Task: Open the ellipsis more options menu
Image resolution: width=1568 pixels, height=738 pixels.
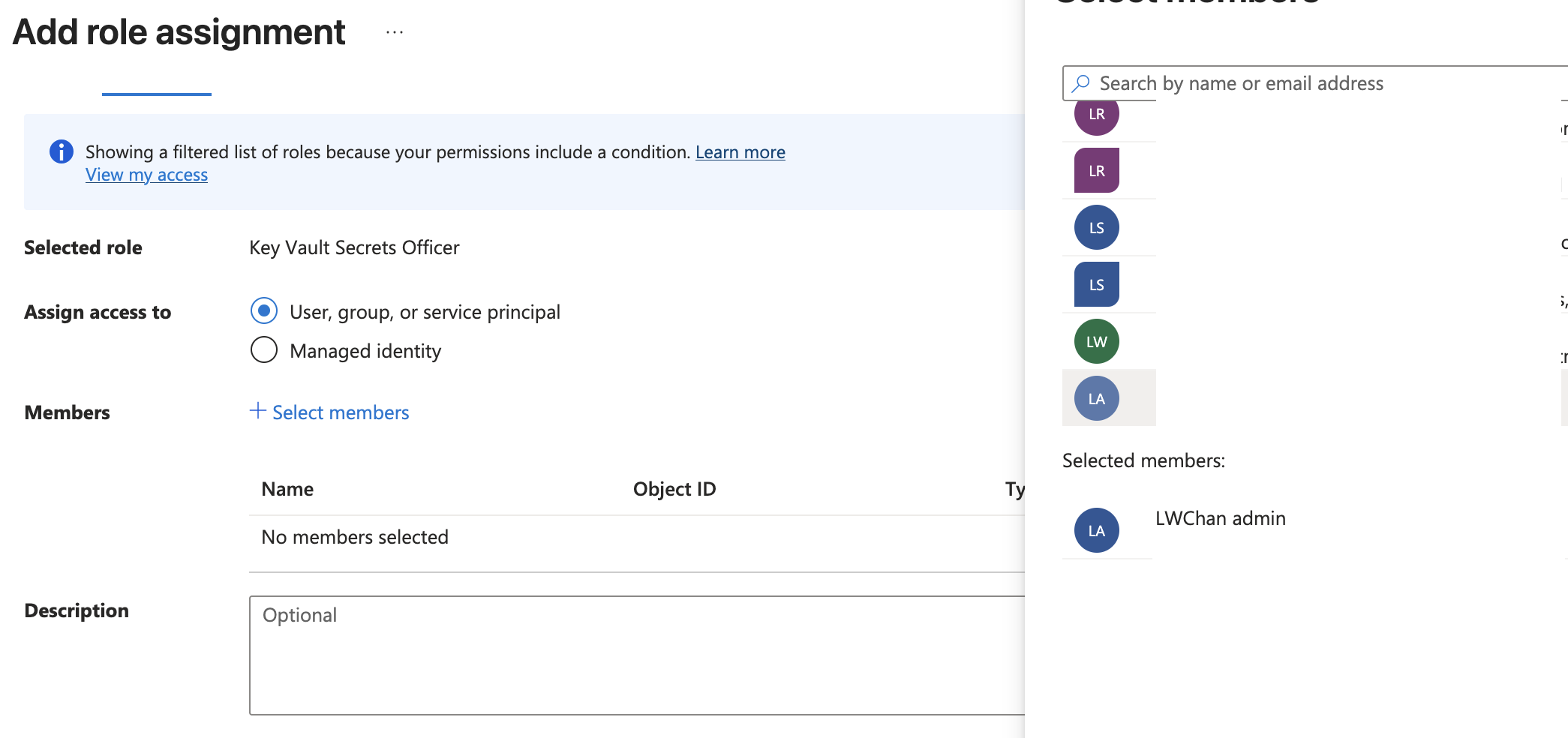Action: [395, 32]
